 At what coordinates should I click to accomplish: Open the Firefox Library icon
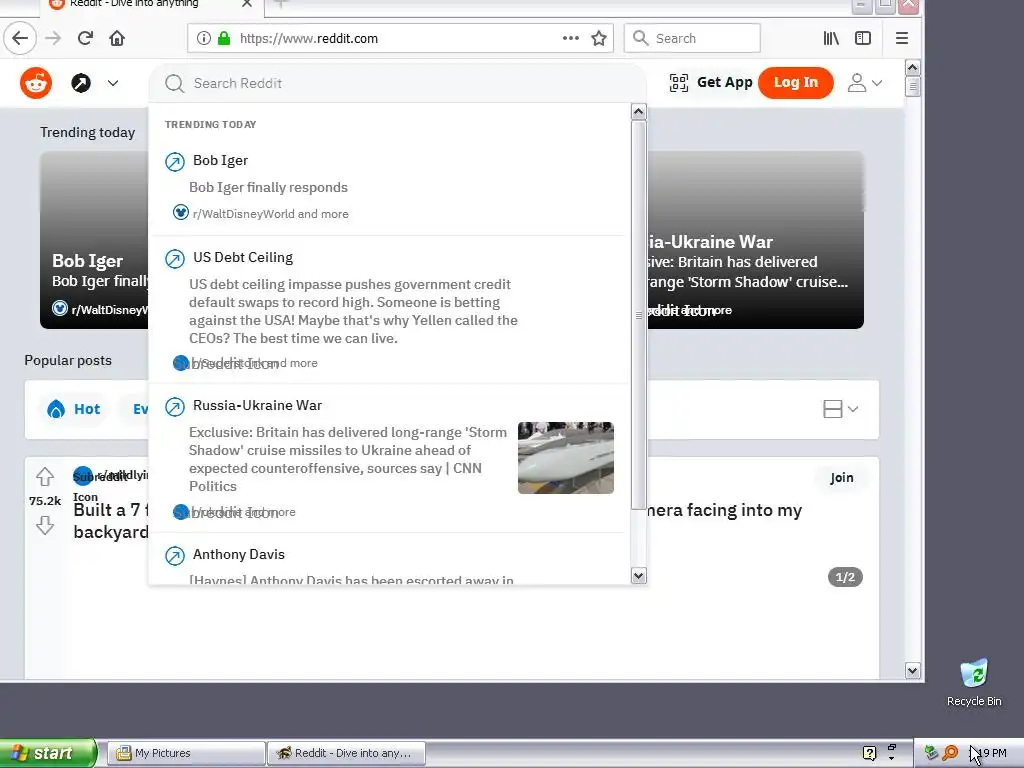coord(831,39)
